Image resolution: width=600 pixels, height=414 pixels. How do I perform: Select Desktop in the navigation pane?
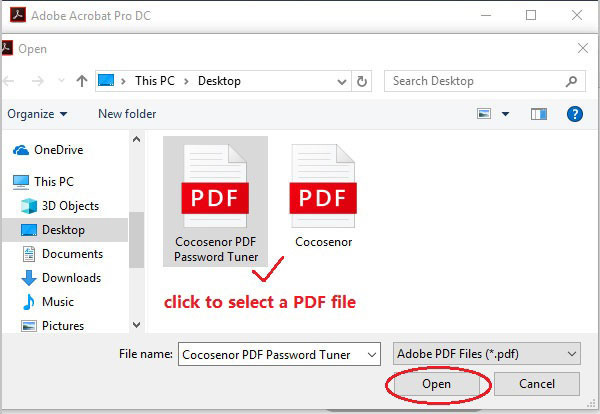(65, 230)
